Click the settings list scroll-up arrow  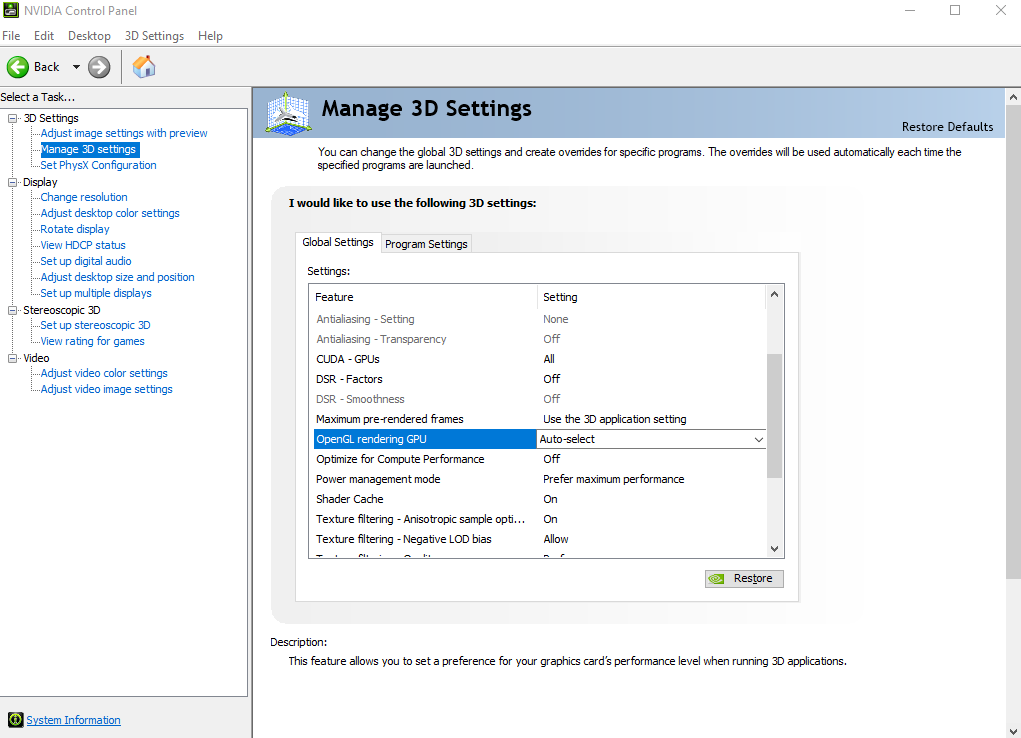[774, 294]
